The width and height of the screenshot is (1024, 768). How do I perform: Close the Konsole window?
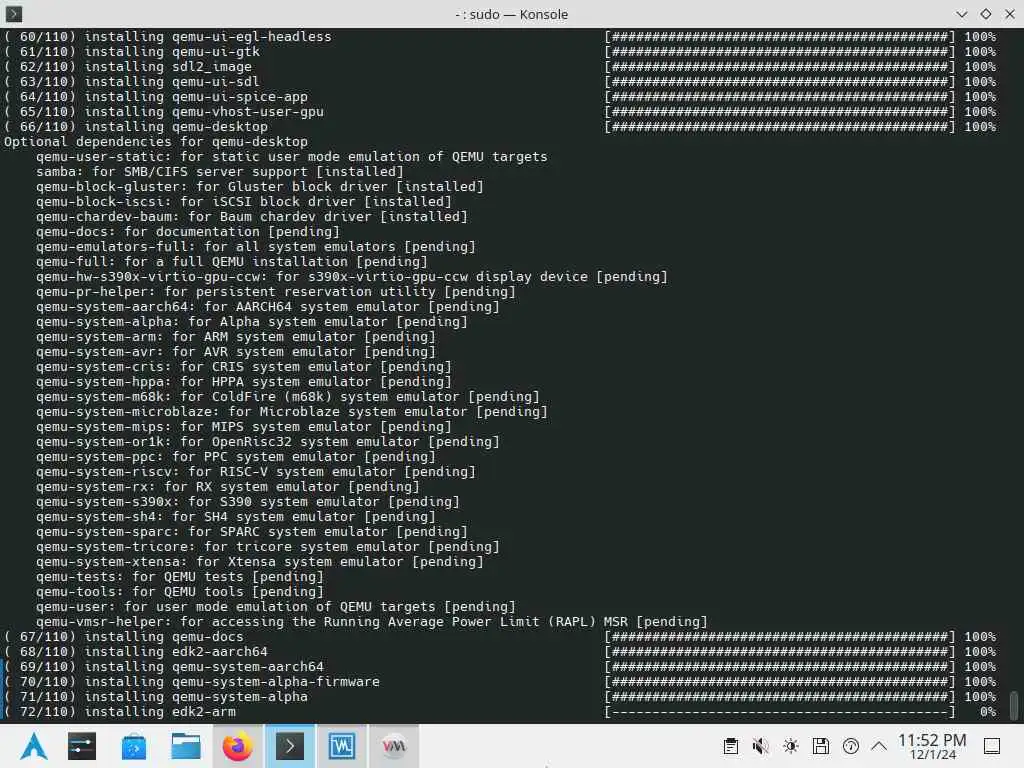(1010, 14)
